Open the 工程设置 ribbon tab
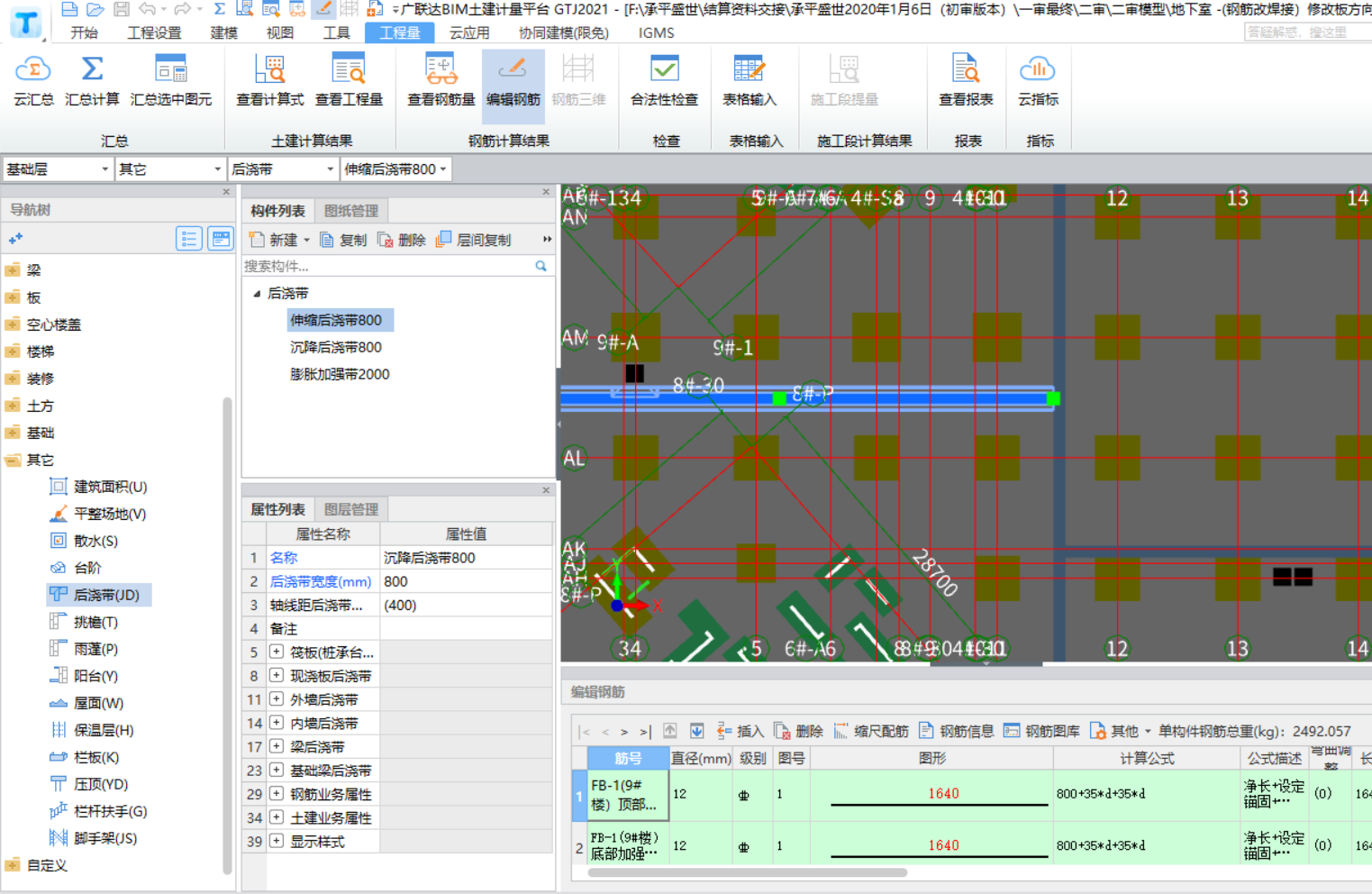Screen dimensions: 1372x894 pyautogui.click(x=154, y=32)
